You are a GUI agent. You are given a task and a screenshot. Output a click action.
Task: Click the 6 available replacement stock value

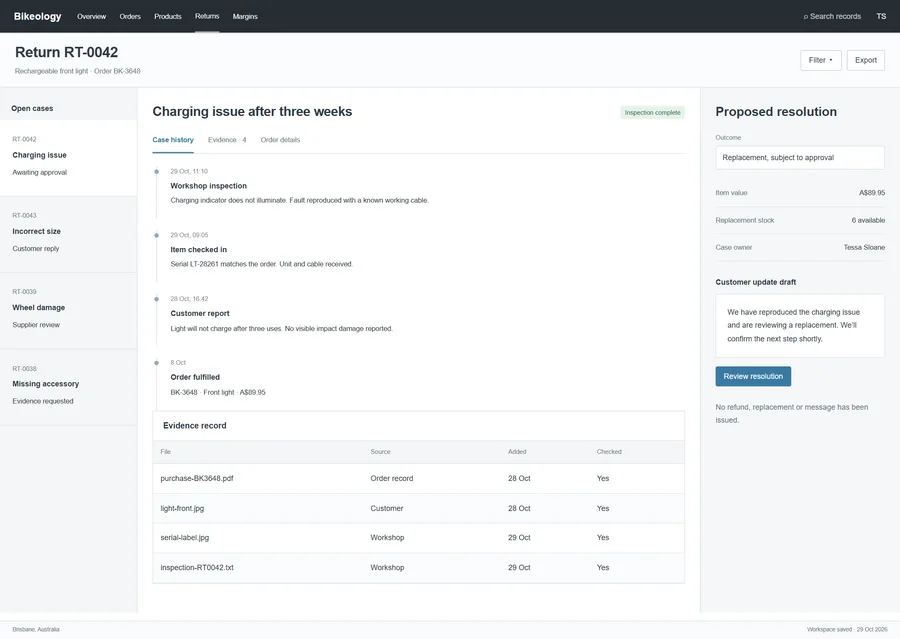click(868, 220)
